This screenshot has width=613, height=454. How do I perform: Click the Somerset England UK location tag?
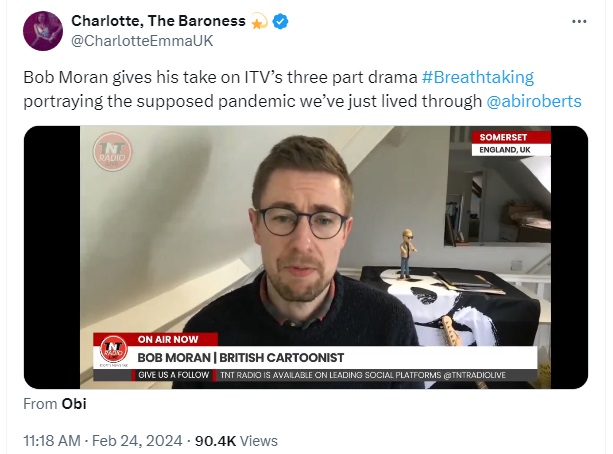[x=511, y=144]
